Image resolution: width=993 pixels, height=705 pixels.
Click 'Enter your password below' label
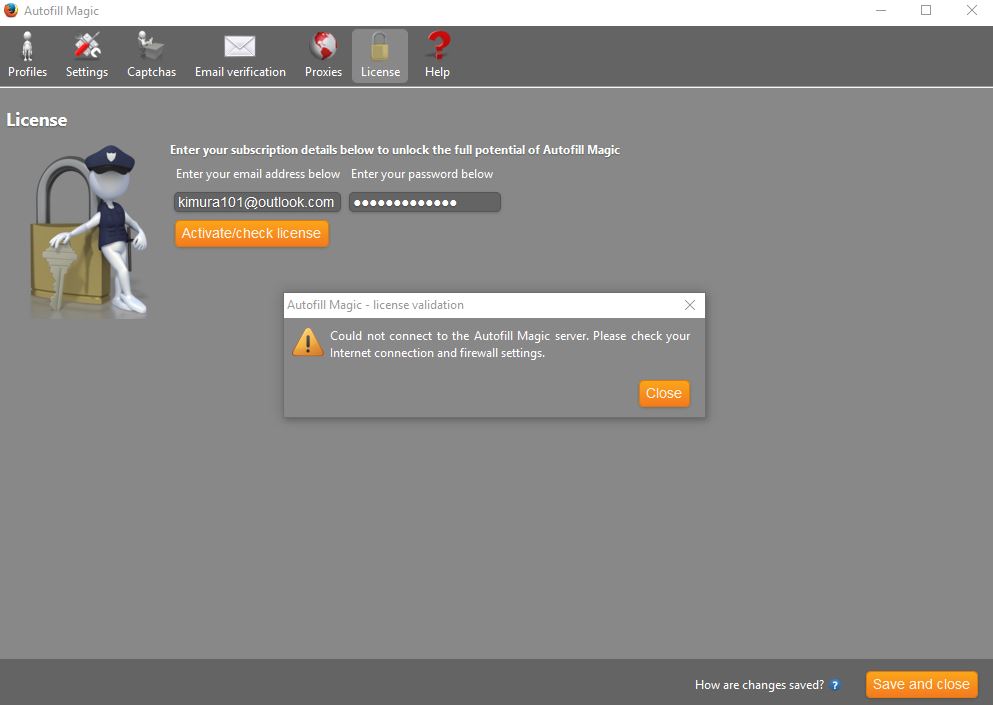422,174
